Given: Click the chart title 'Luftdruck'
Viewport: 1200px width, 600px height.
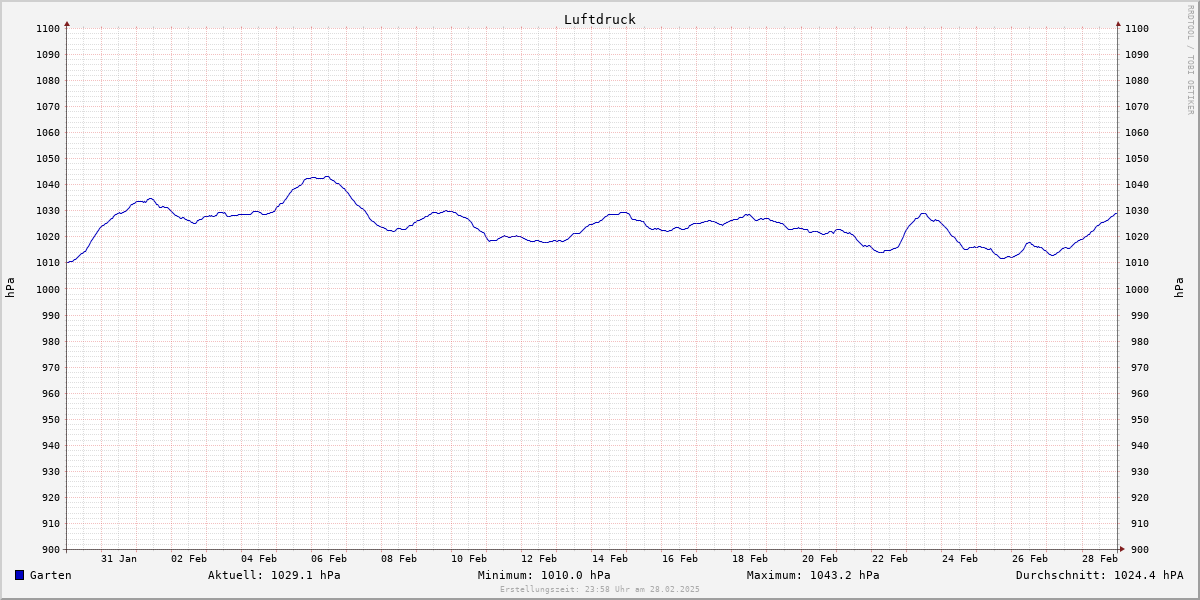Looking at the screenshot, I should pyautogui.click(x=599, y=19).
